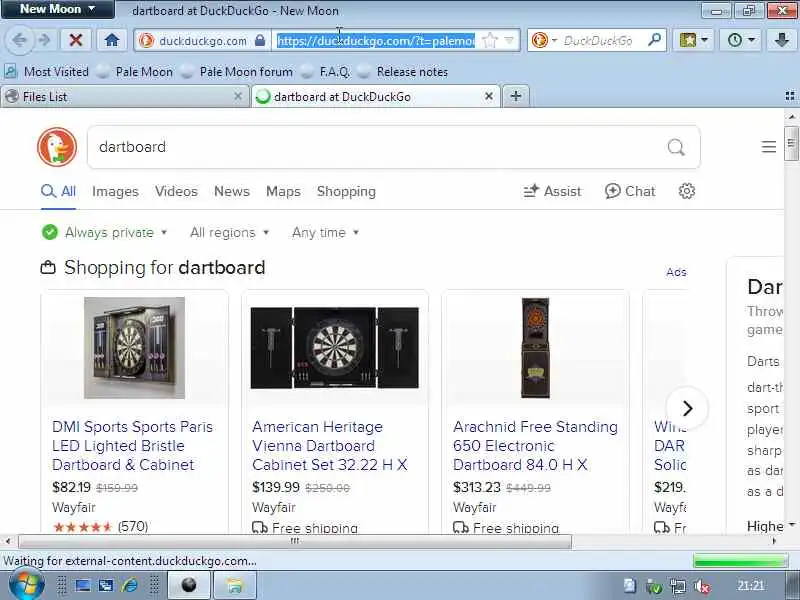Open the Chat feature
This screenshot has height=600, width=800.
(630, 191)
